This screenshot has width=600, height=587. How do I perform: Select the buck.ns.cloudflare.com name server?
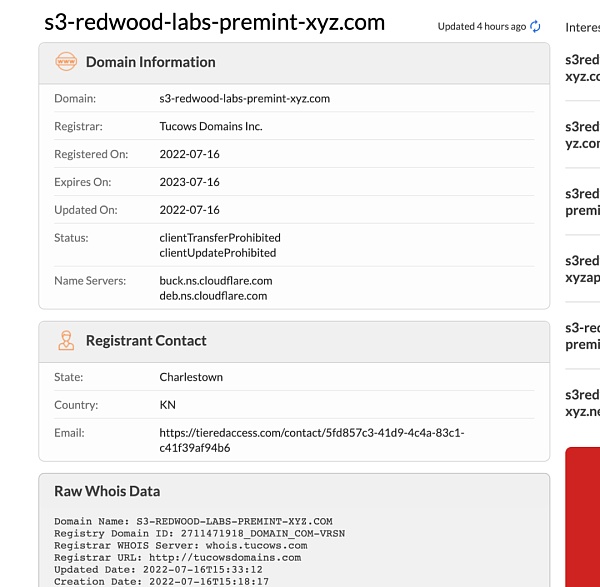click(x=215, y=281)
